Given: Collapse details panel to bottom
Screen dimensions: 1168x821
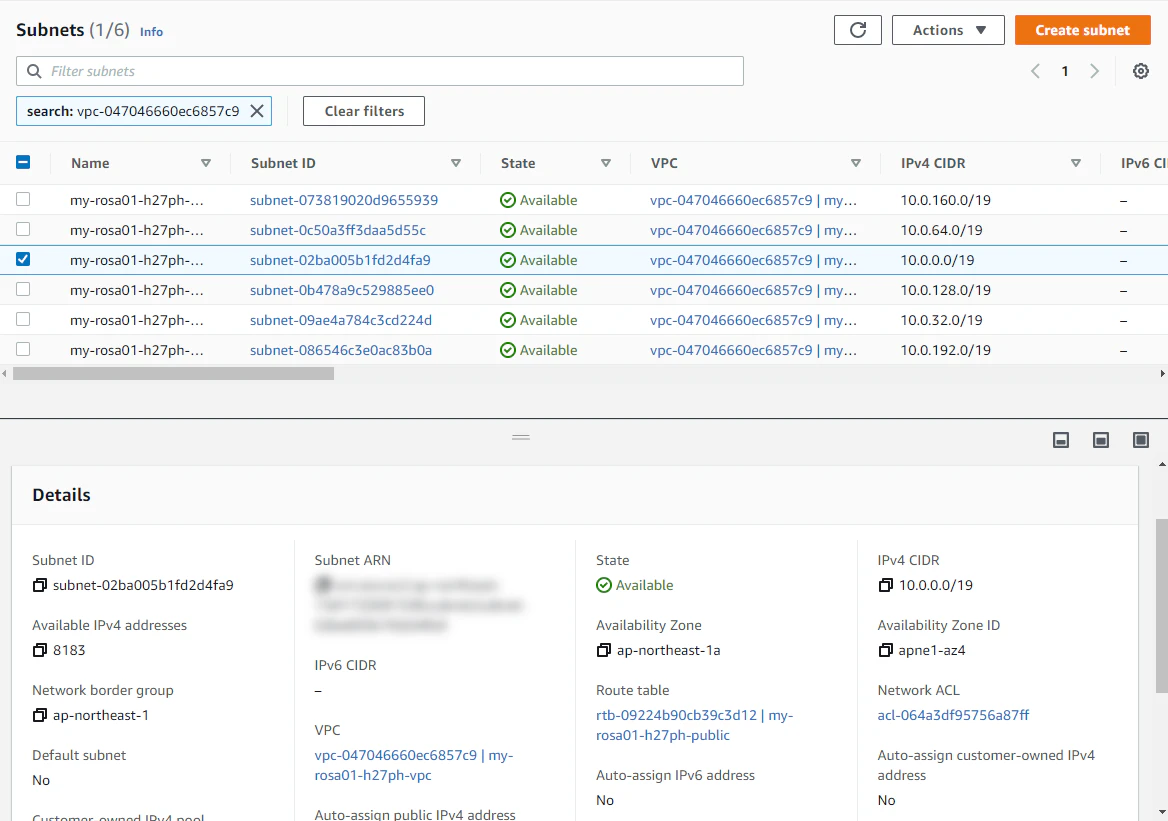Looking at the screenshot, I should (1061, 440).
